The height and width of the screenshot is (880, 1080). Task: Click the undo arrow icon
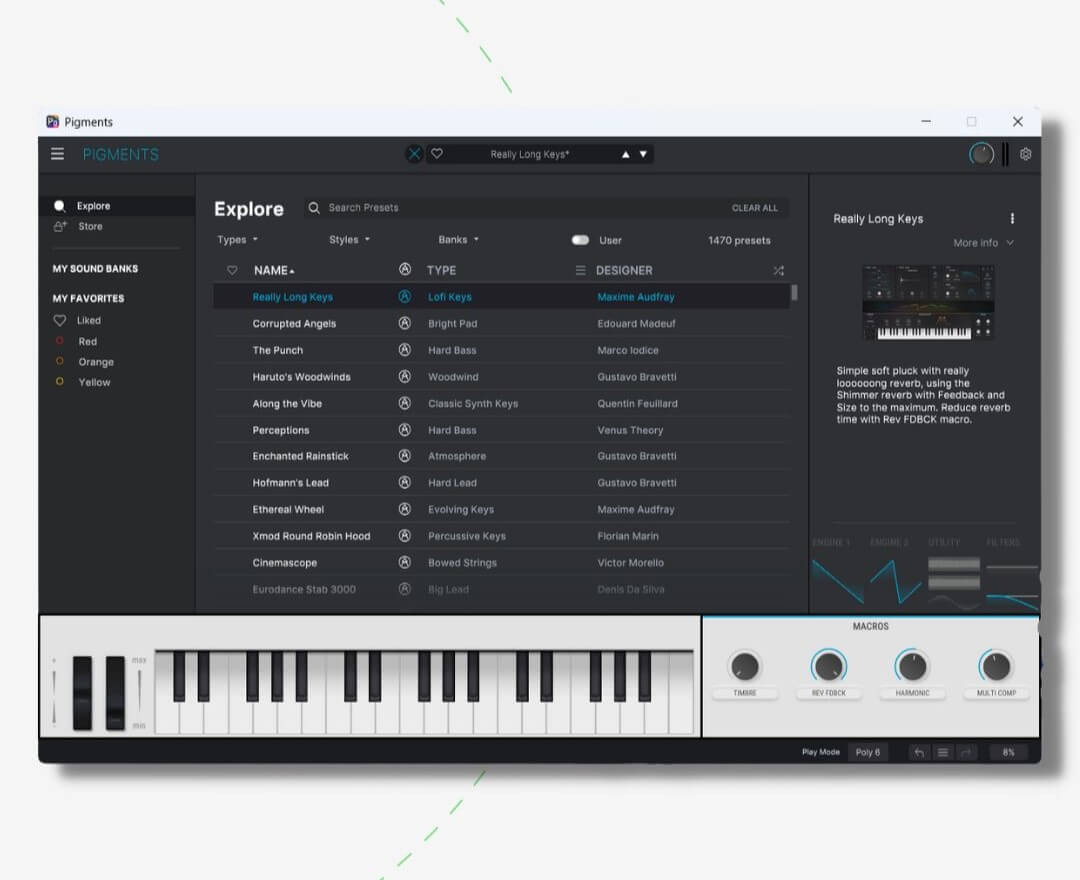tap(919, 753)
